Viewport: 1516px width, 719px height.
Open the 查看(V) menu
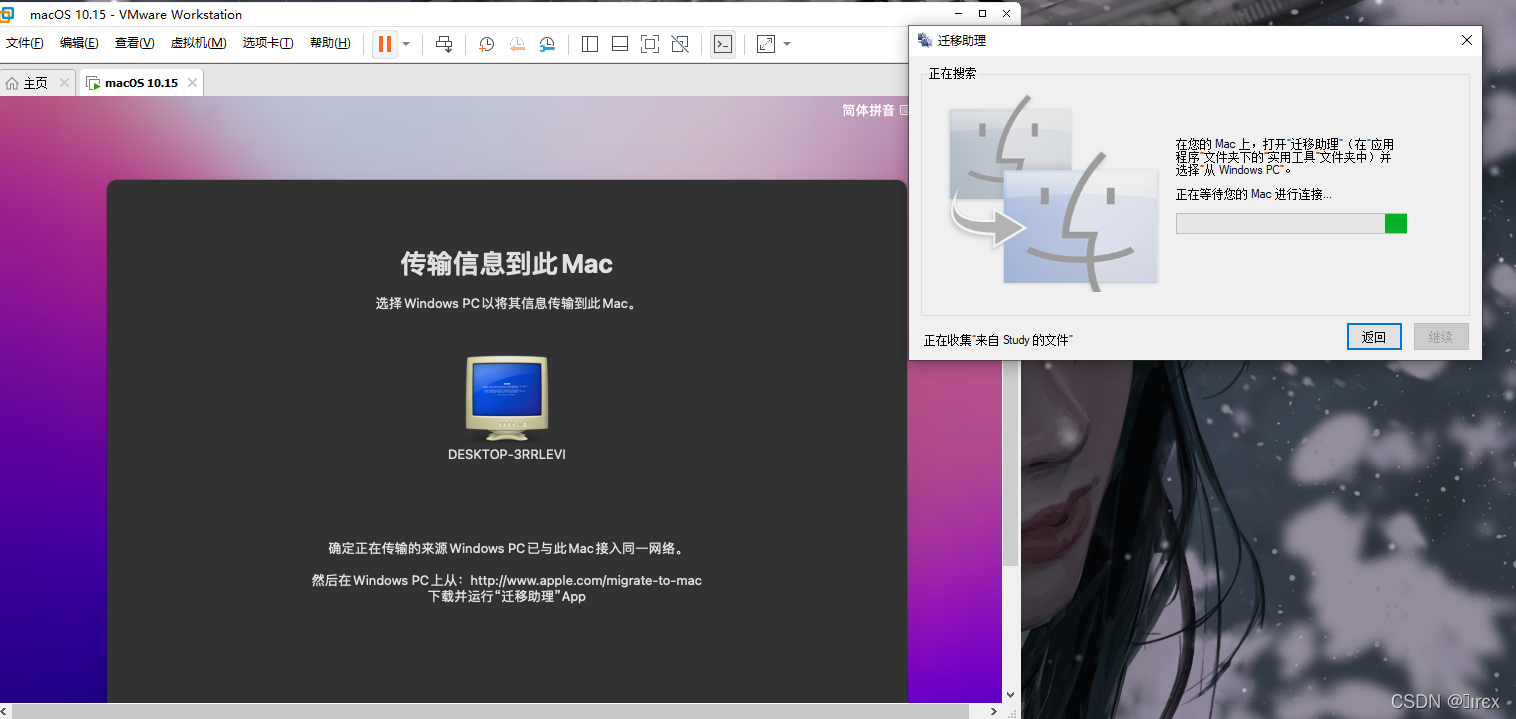point(134,43)
